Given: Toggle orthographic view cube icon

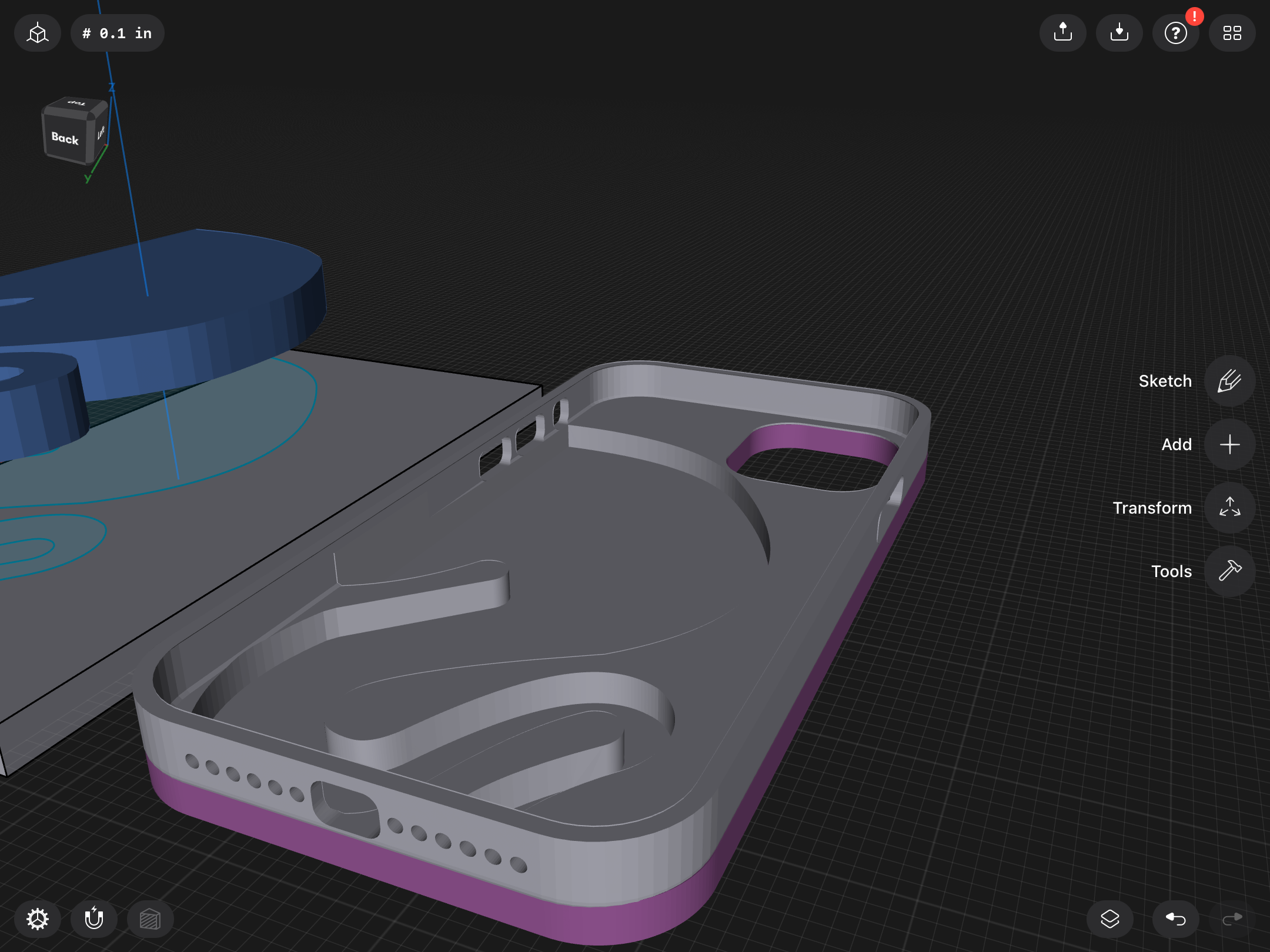Looking at the screenshot, I should click(38, 33).
